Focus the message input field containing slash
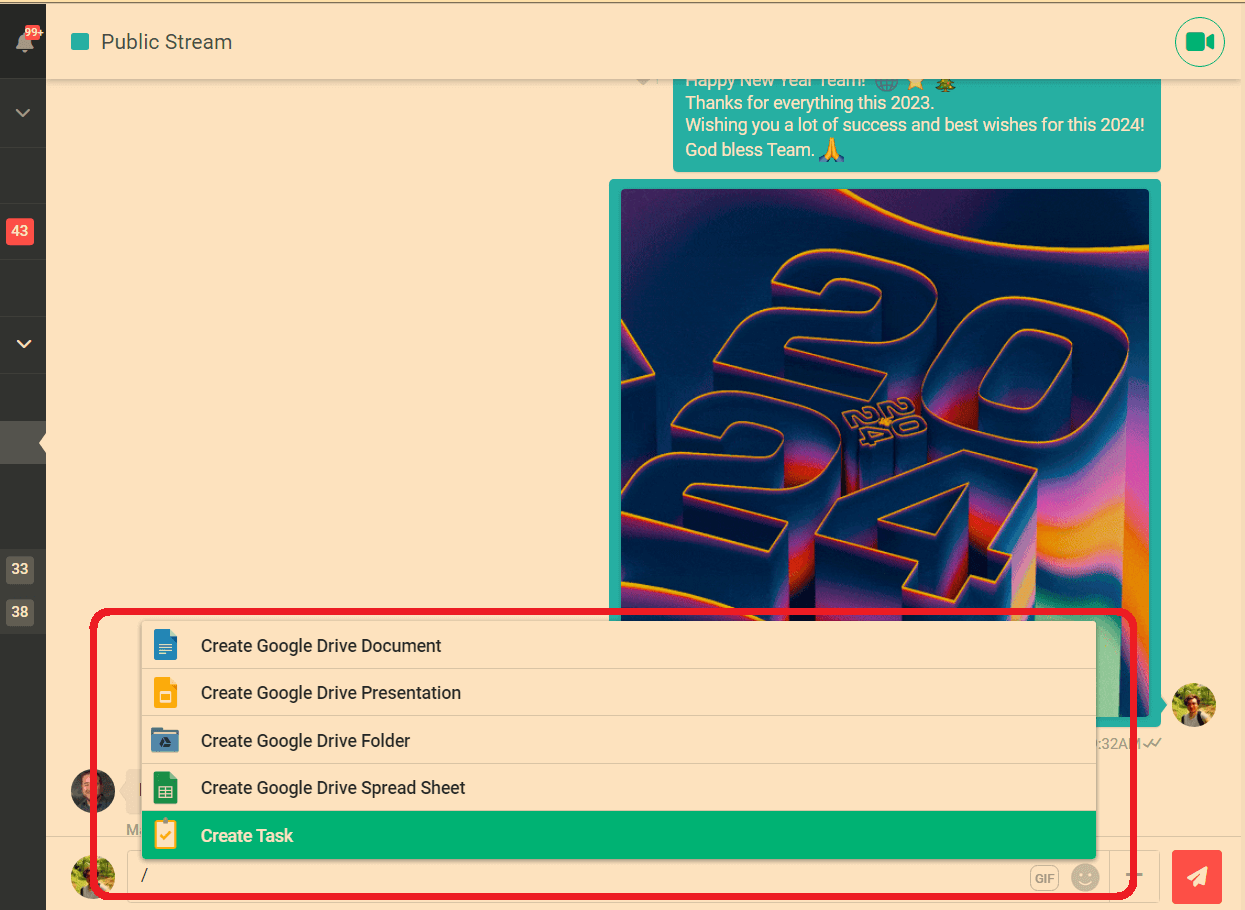 [x=580, y=877]
